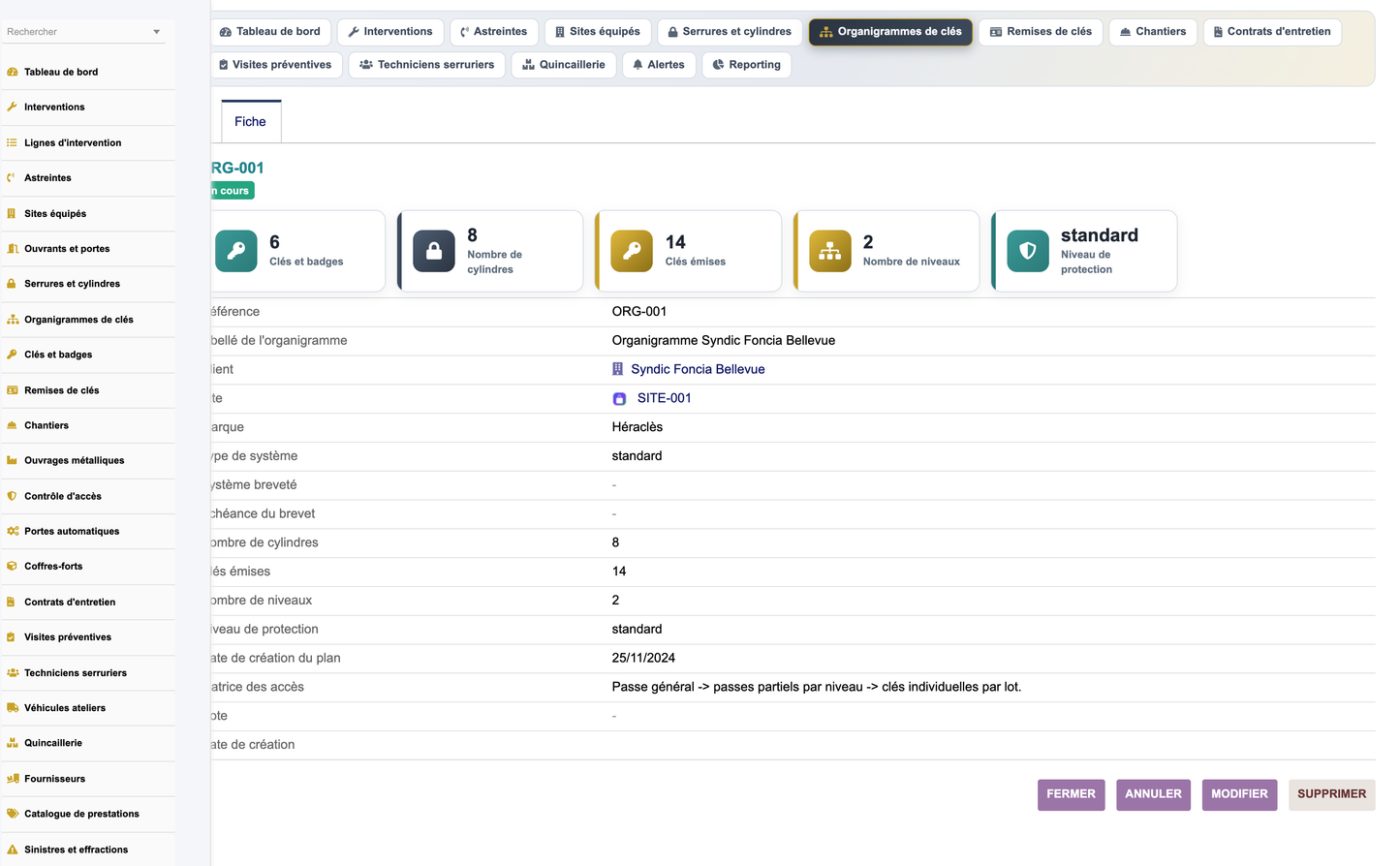Click the gold key icon on Clés émises card

632,251
